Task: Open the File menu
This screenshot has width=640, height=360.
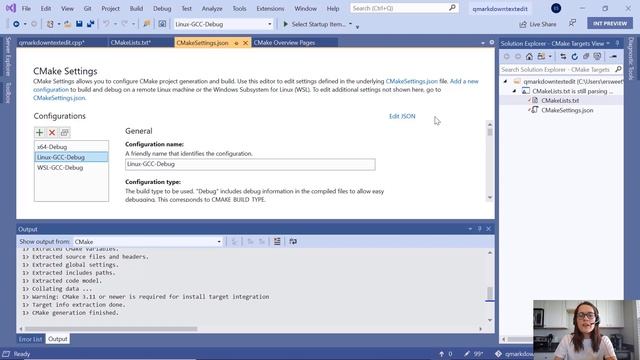Action: point(26,8)
